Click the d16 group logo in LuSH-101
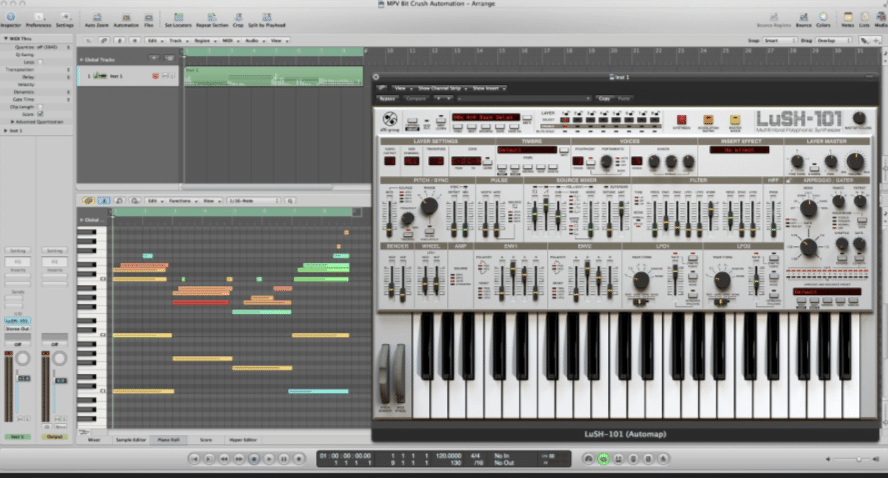This screenshot has width=888, height=478. pos(390,120)
